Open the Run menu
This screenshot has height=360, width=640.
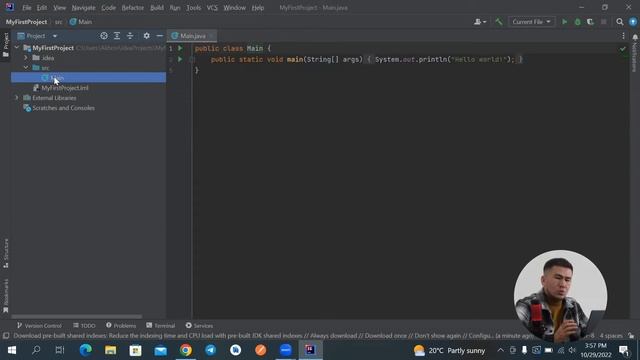(x=175, y=8)
